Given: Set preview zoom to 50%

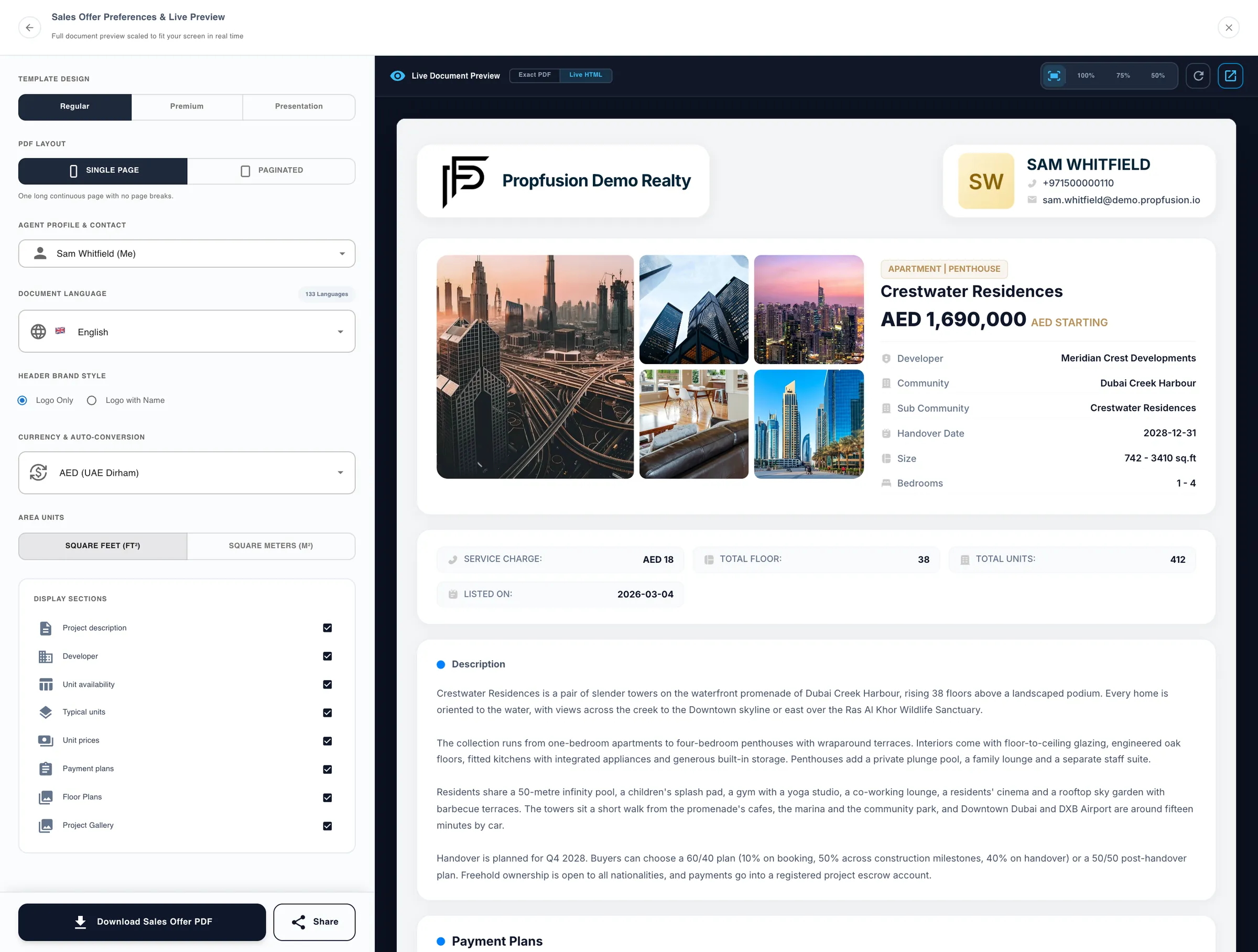Looking at the screenshot, I should [1158, 75].
